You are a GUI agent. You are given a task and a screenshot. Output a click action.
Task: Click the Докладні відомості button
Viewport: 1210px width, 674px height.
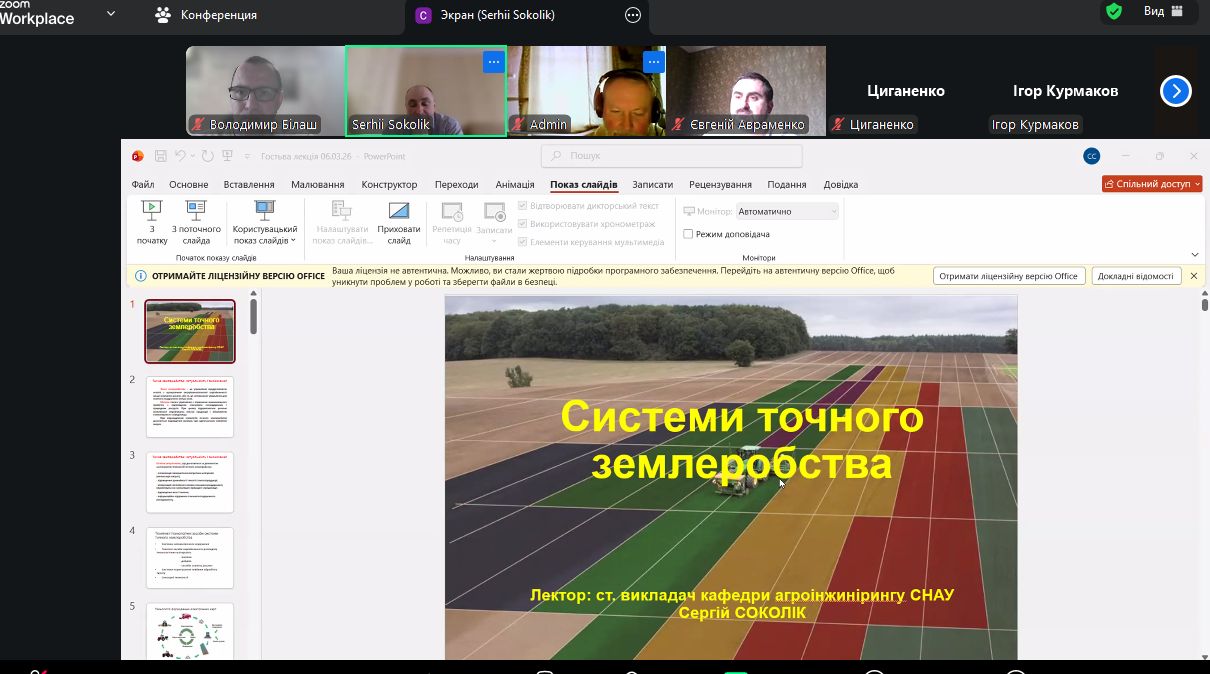coord(1135,276)
